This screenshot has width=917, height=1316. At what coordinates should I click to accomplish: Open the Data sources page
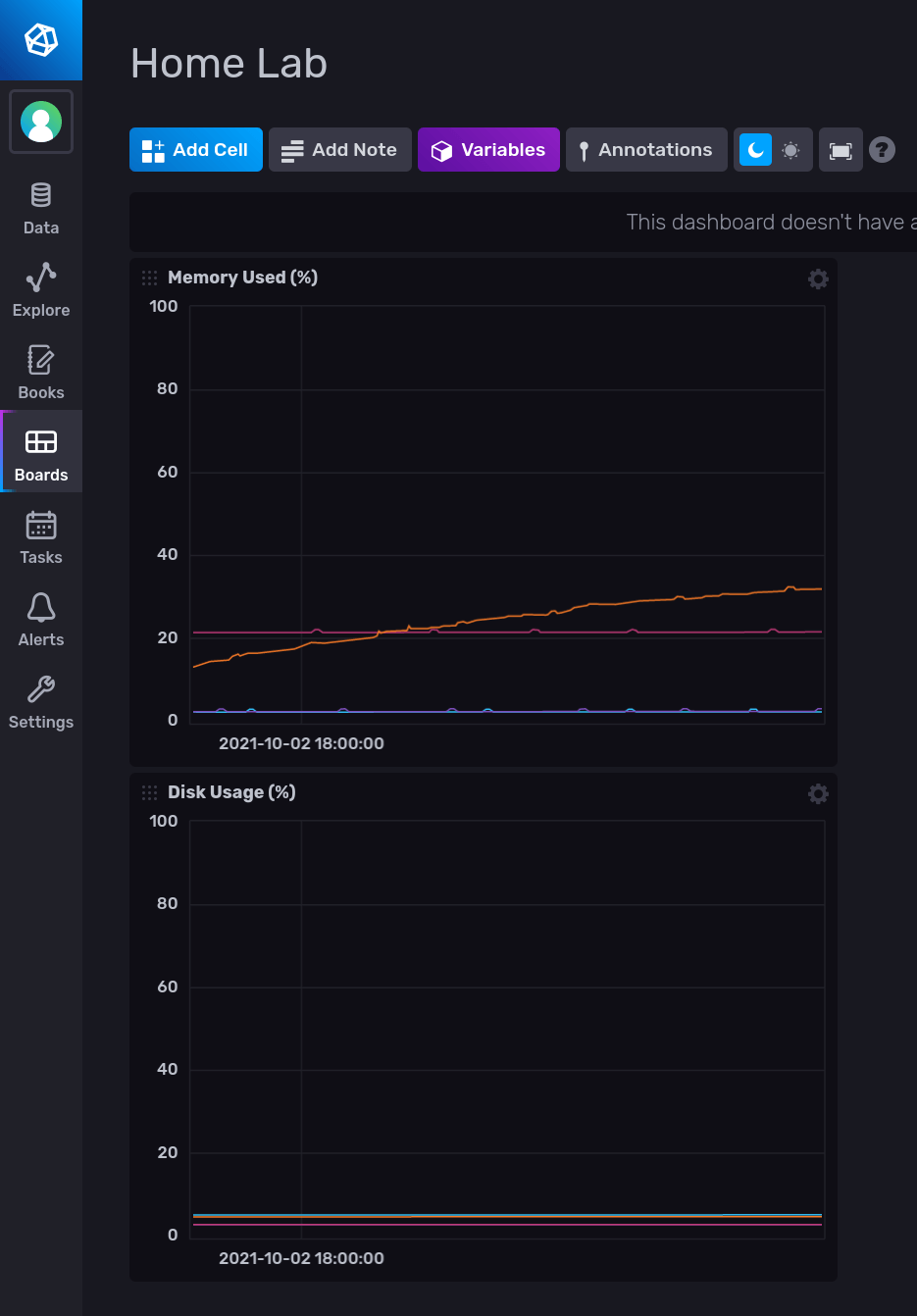40,206
